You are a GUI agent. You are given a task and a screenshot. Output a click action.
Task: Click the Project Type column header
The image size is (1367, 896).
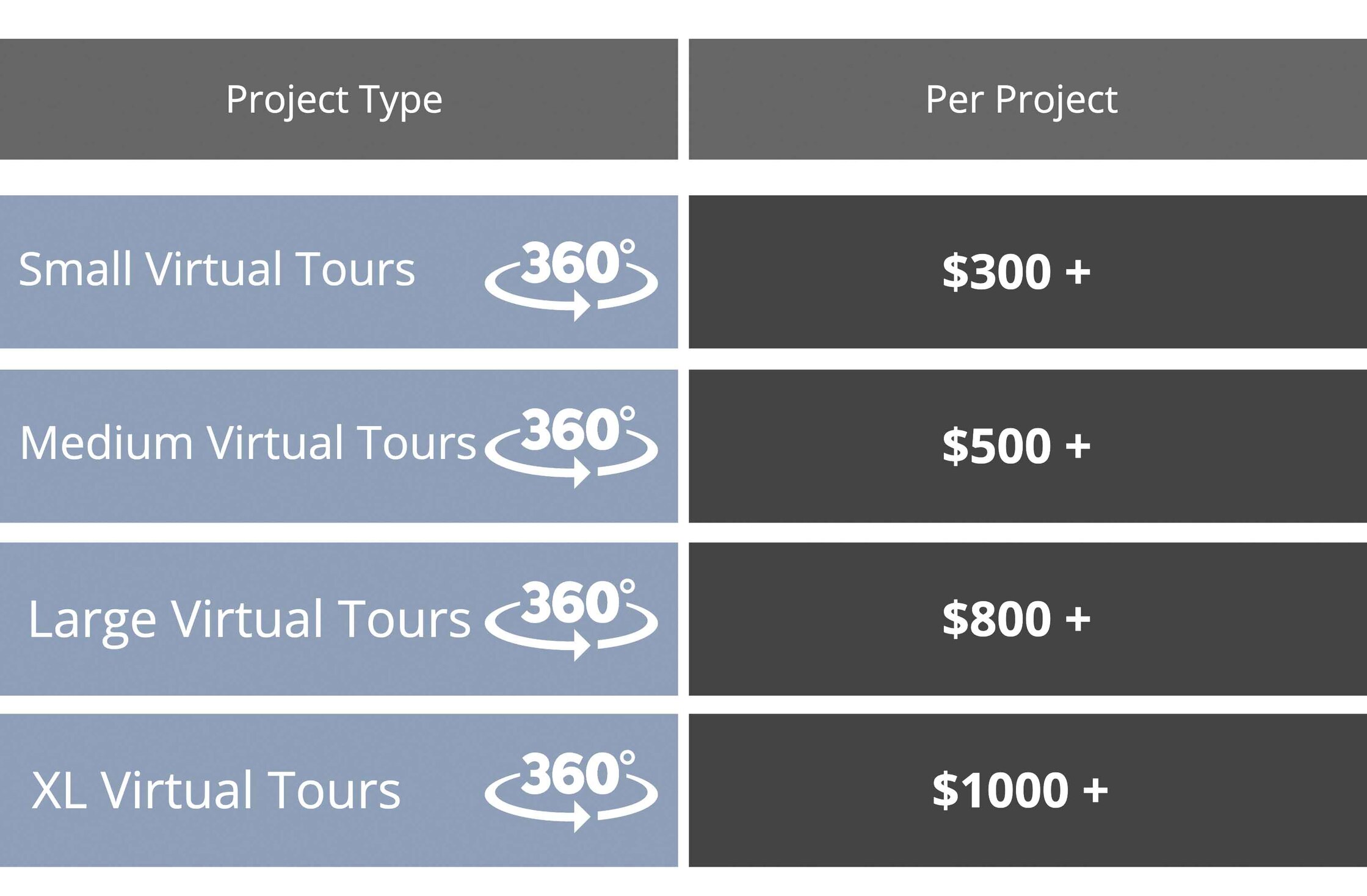click(x=339, y=99)
